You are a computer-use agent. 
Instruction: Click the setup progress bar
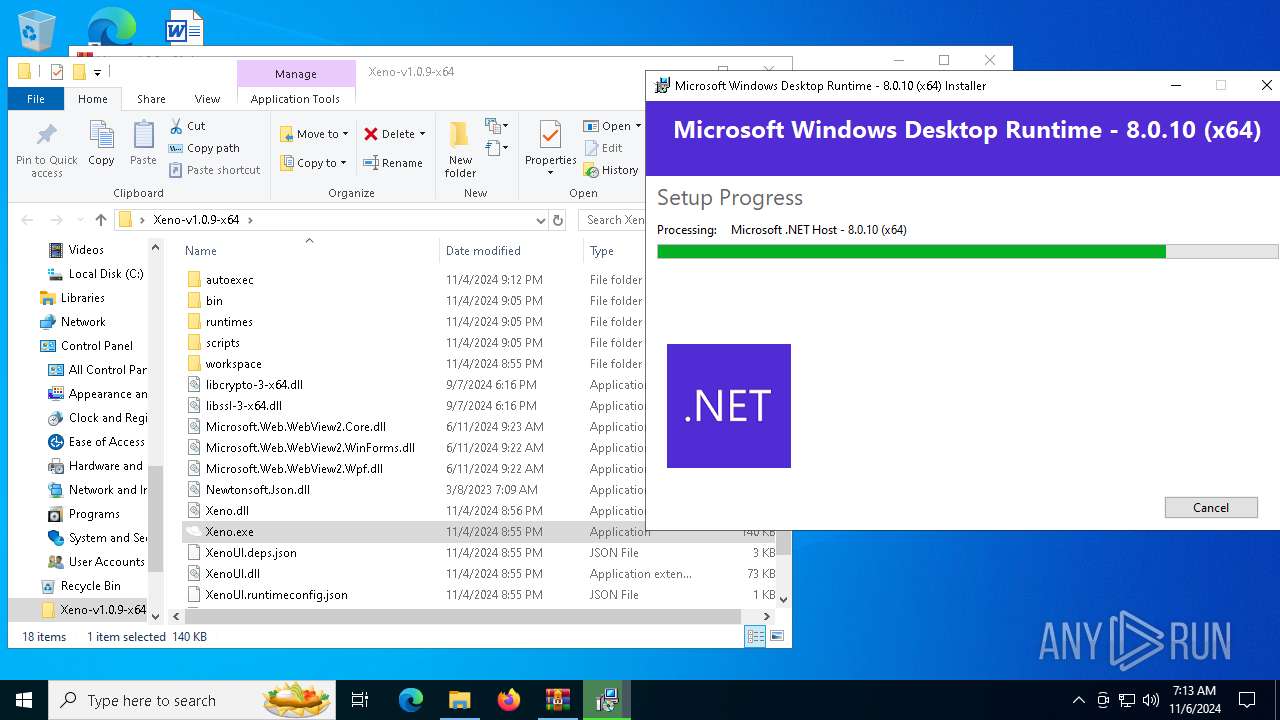pos(967,251)
